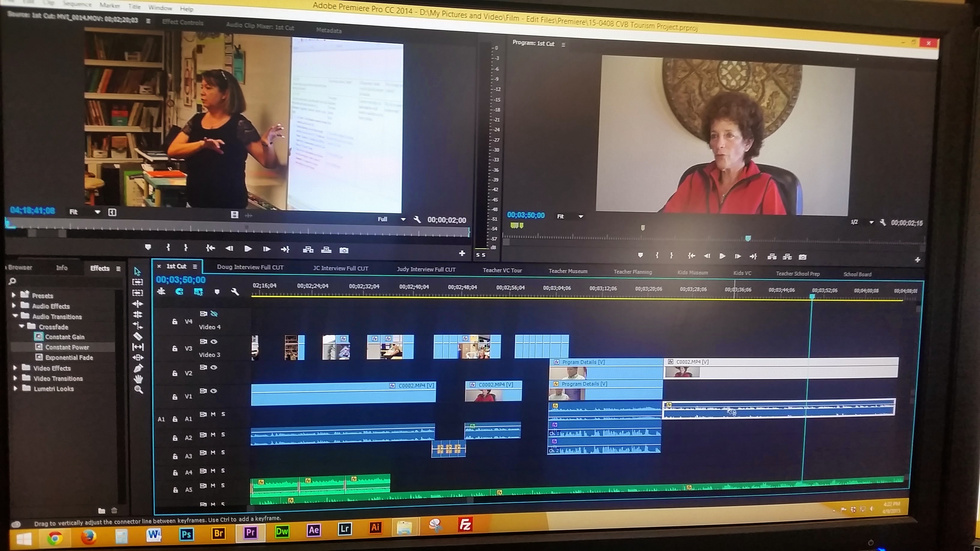Screen dimensions: 980x551
Task: Choose the Selection arrow tool
Action: tap(138, 271)
